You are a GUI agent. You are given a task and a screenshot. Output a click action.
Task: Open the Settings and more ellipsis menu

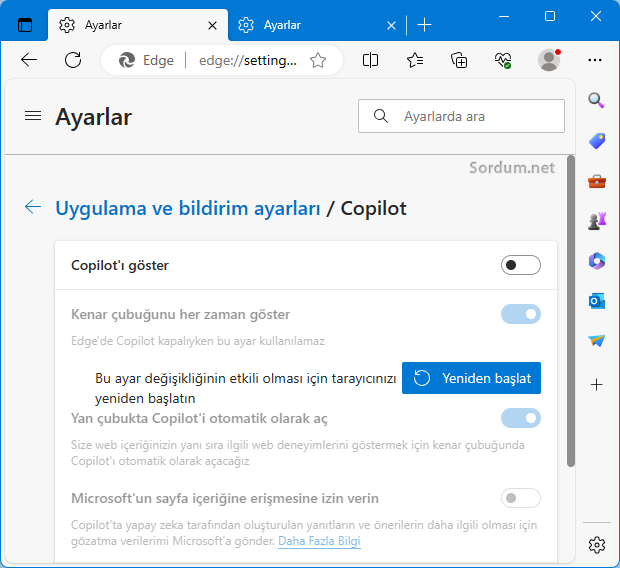point(595,60)
